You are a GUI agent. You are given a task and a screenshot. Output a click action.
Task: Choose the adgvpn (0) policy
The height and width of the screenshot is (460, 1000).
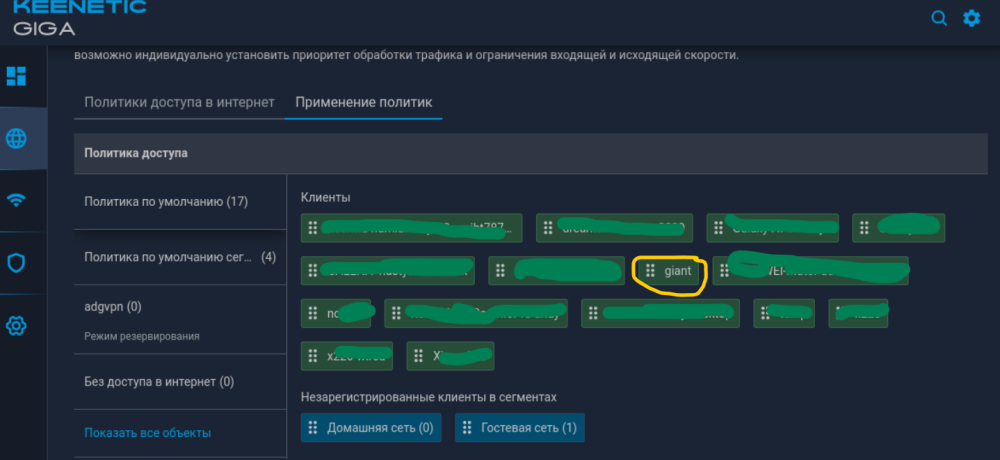click(x=113, y=307)
